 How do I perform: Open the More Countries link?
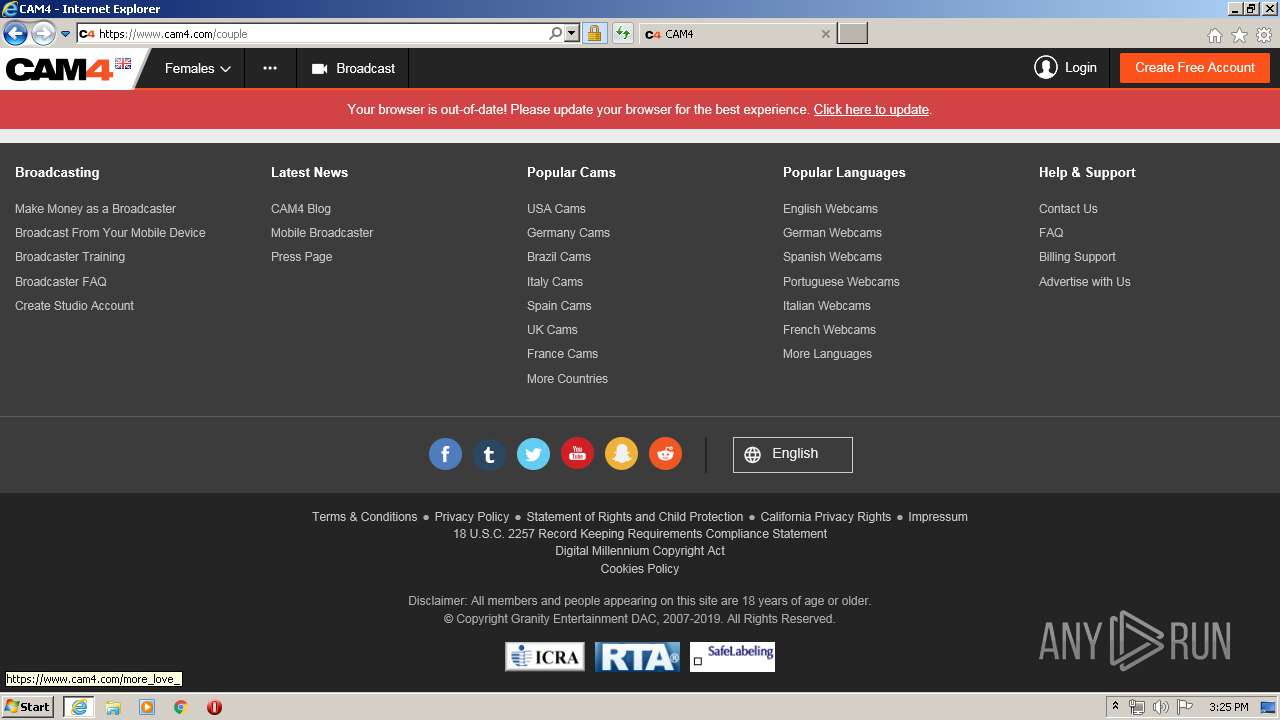(x=567, y=379)
